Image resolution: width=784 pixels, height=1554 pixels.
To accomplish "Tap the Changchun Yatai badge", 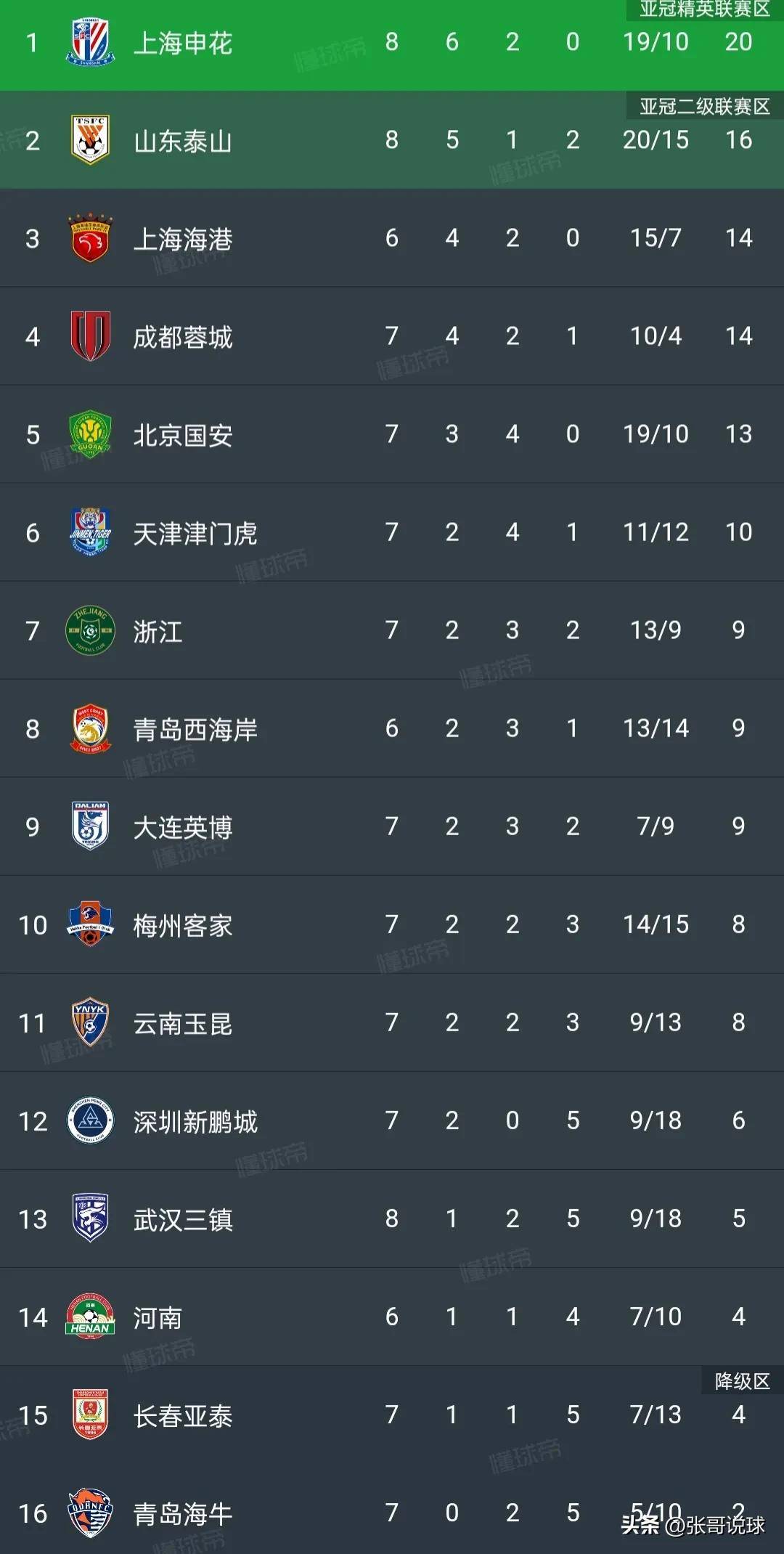I will [90, 1415].
